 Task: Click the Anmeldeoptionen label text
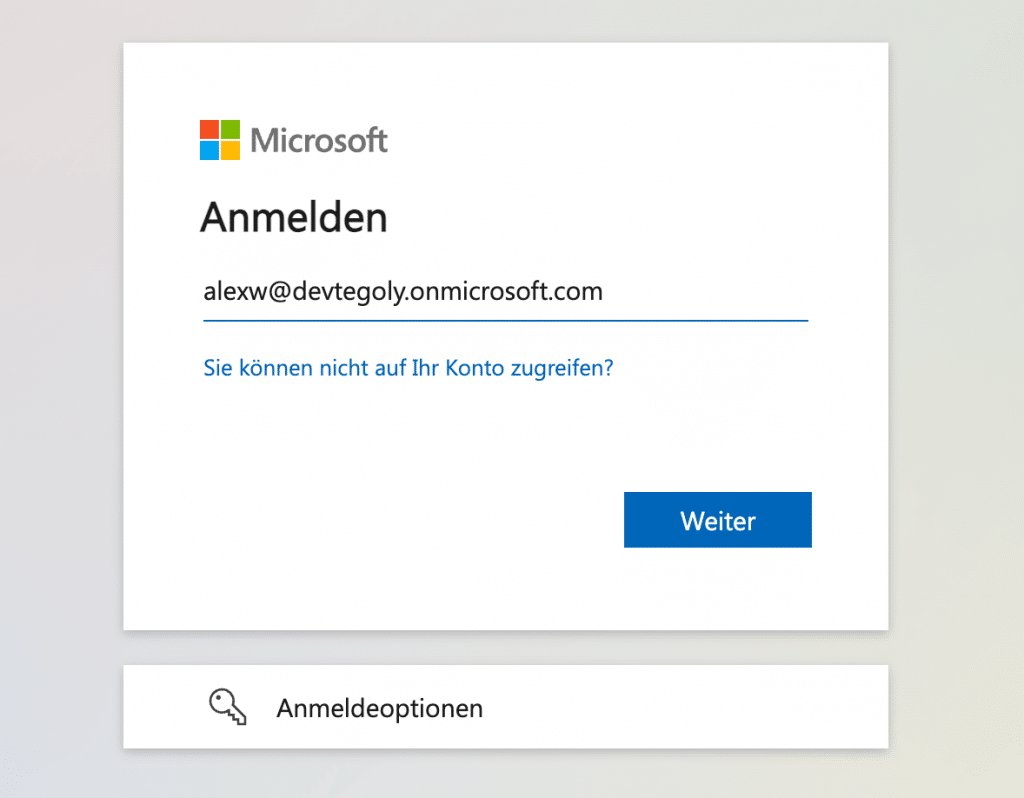379,709
